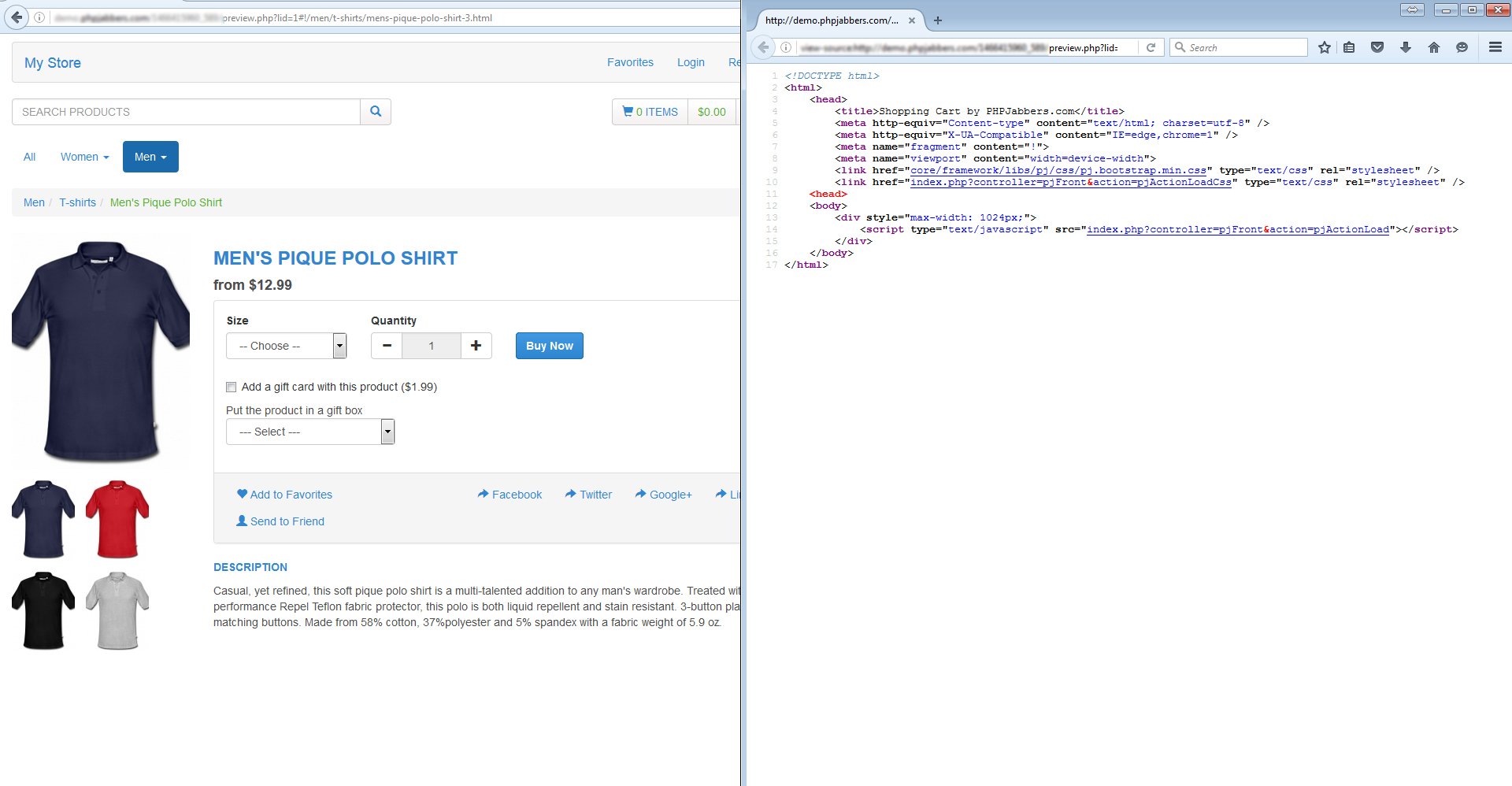The height and width of the screenshot is (786, 1512).
Task: Click the pj.bootstrap.min.css source link
Action: (x=1058, y=170)
